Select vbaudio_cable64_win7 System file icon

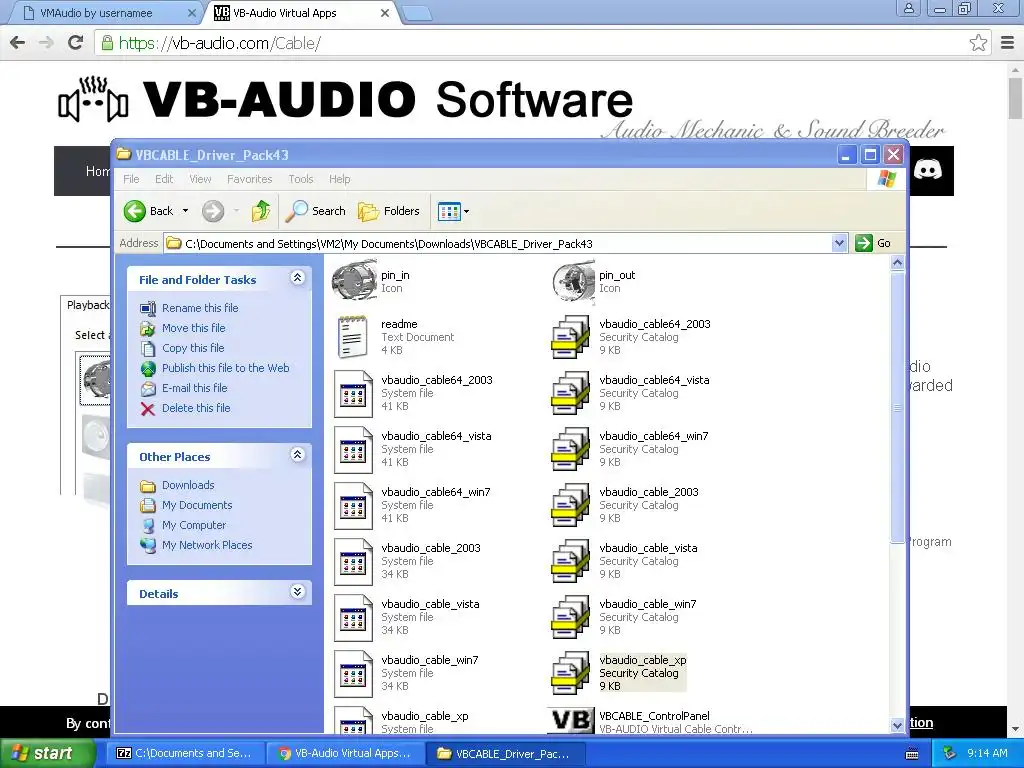[353, 505]
